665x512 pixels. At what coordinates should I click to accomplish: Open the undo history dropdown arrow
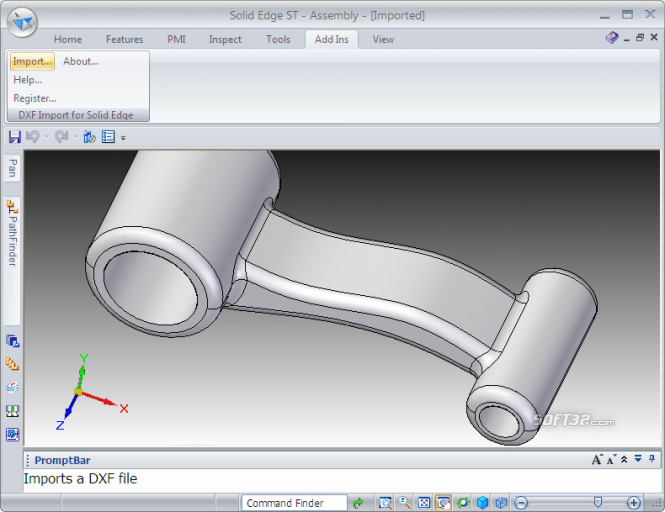click(46, 137)
